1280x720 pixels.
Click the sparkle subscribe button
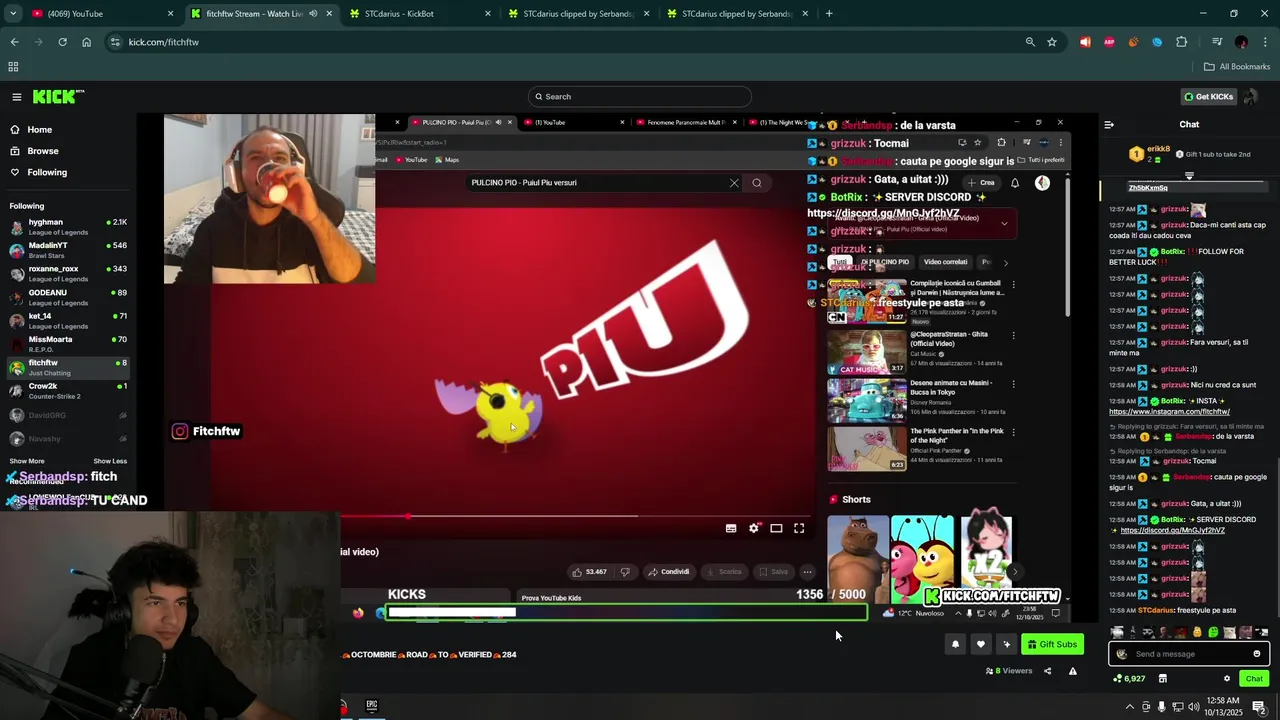(1007, 645)
